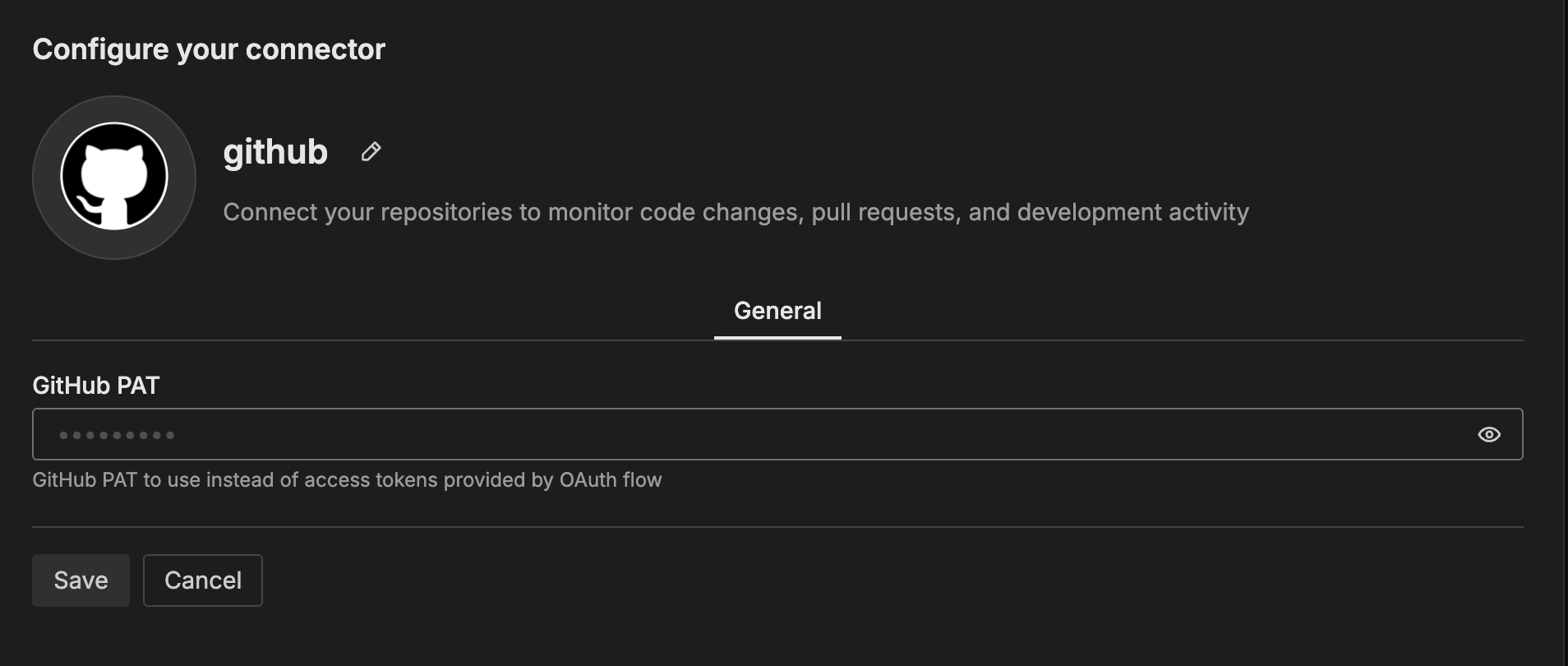Viewport: 1568px width, 666px height.
Task: Click the PAT helper text about OAuth
Action: (347, 480)
